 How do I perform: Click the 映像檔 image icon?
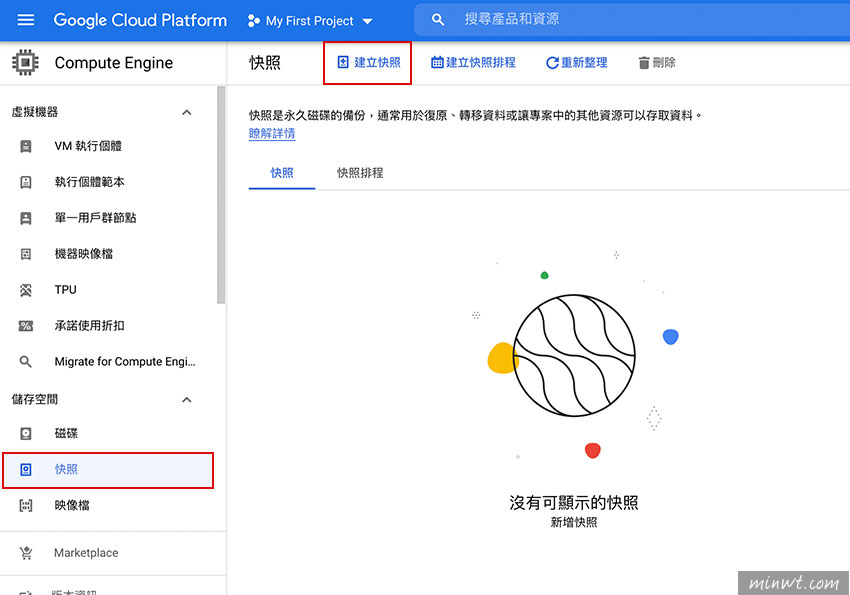25,506
